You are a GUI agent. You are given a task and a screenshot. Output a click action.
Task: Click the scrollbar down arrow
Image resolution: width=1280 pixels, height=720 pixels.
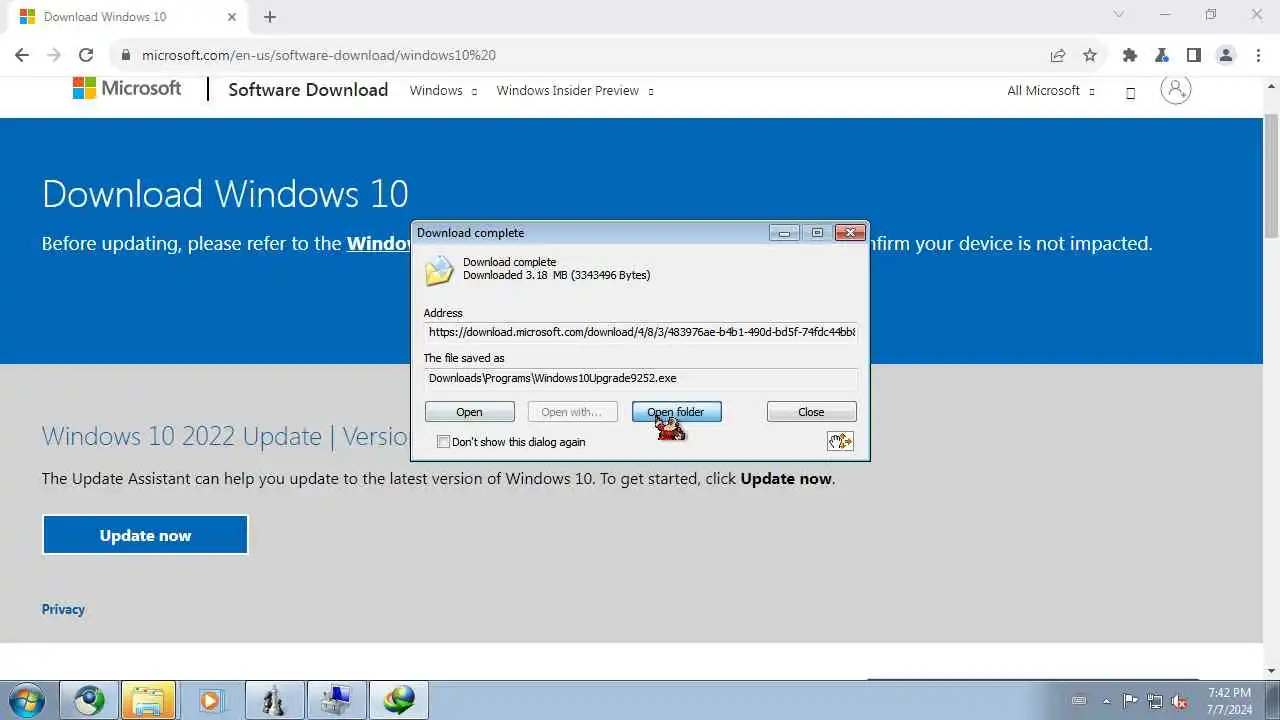[x=1272, y=670]
